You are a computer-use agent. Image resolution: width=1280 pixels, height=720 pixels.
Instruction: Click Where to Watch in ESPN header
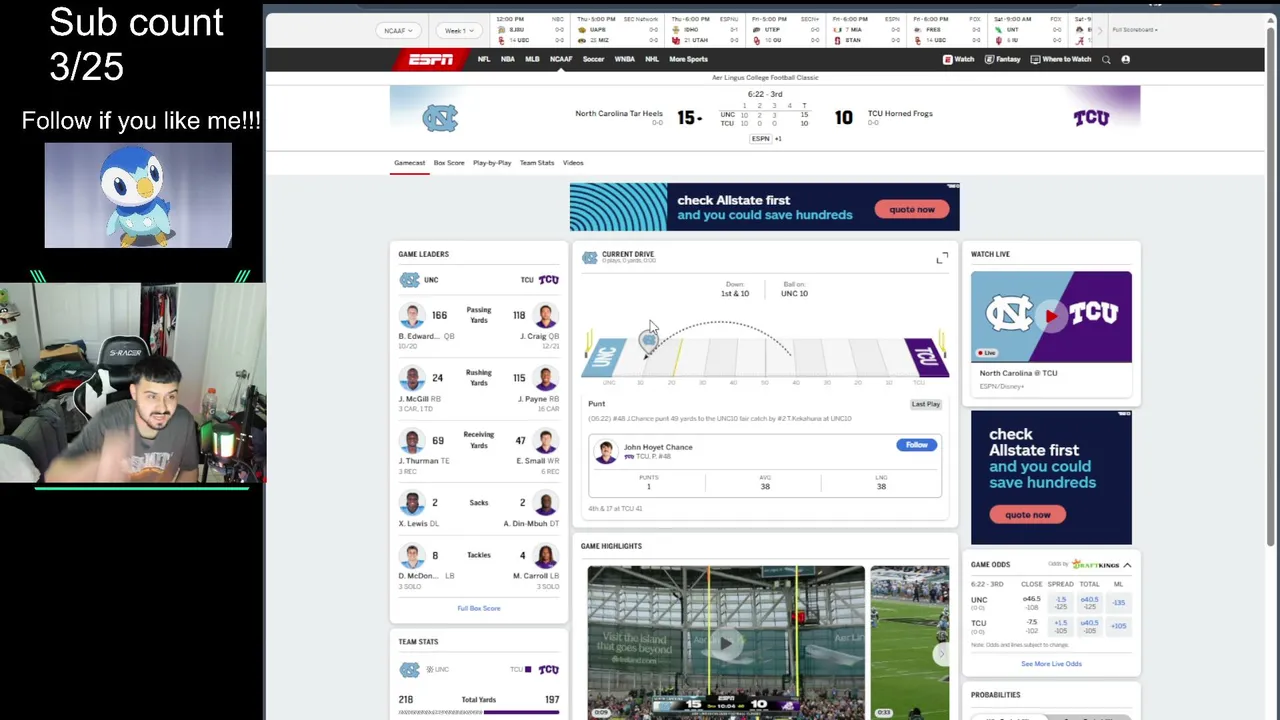click(1061, 60)
